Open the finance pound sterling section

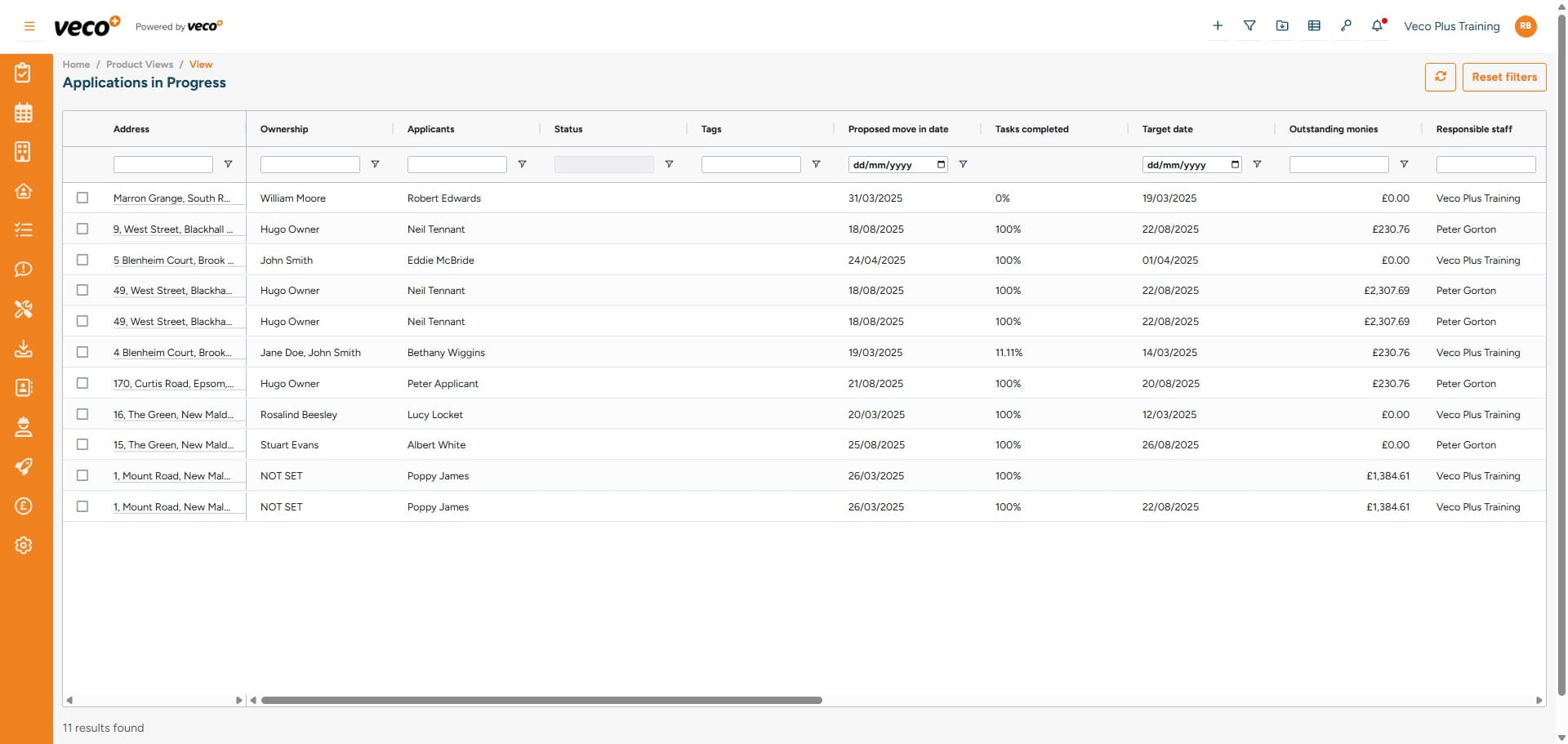coord(24,506)
